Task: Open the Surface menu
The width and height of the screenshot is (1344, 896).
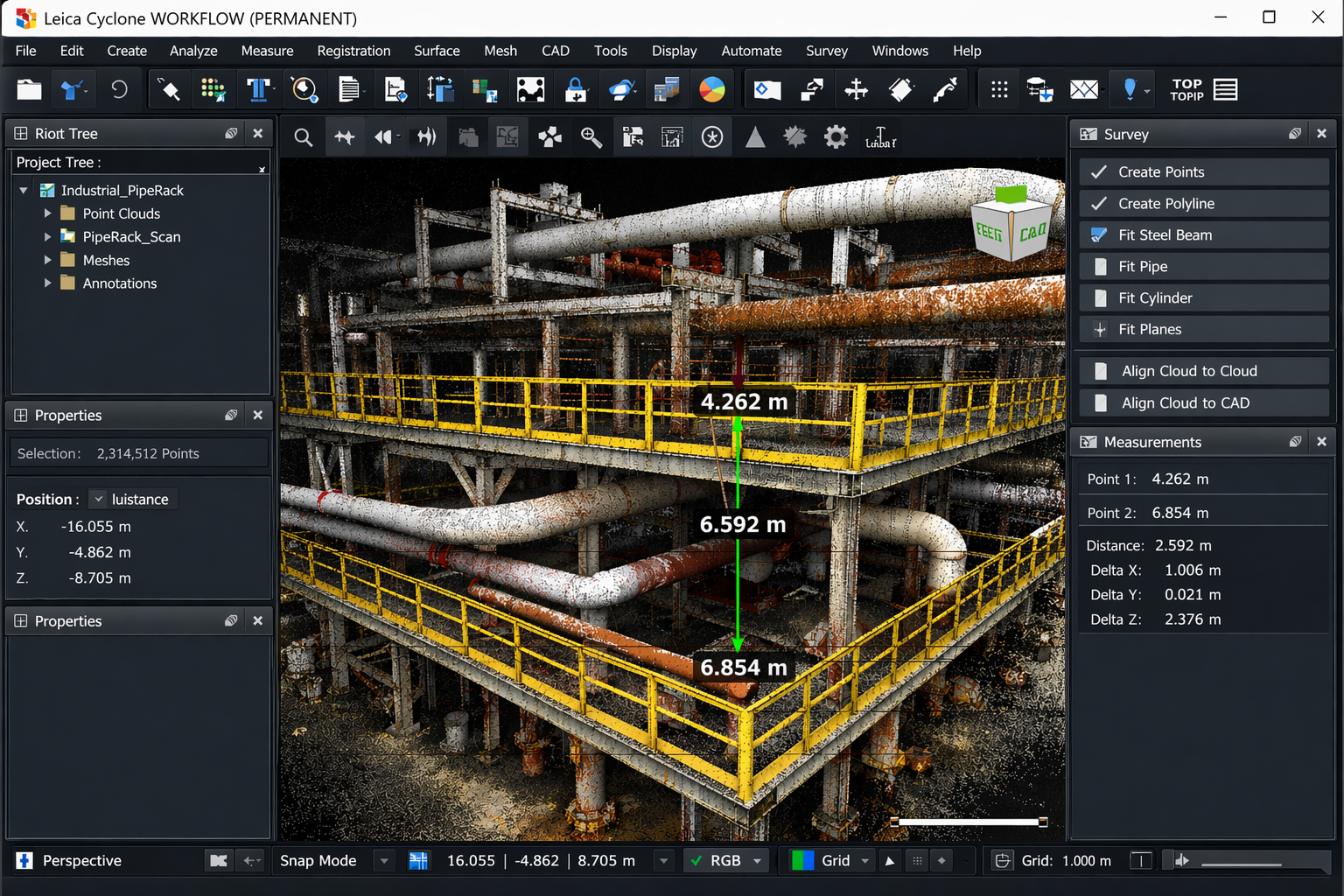Action: pos(437,51)
